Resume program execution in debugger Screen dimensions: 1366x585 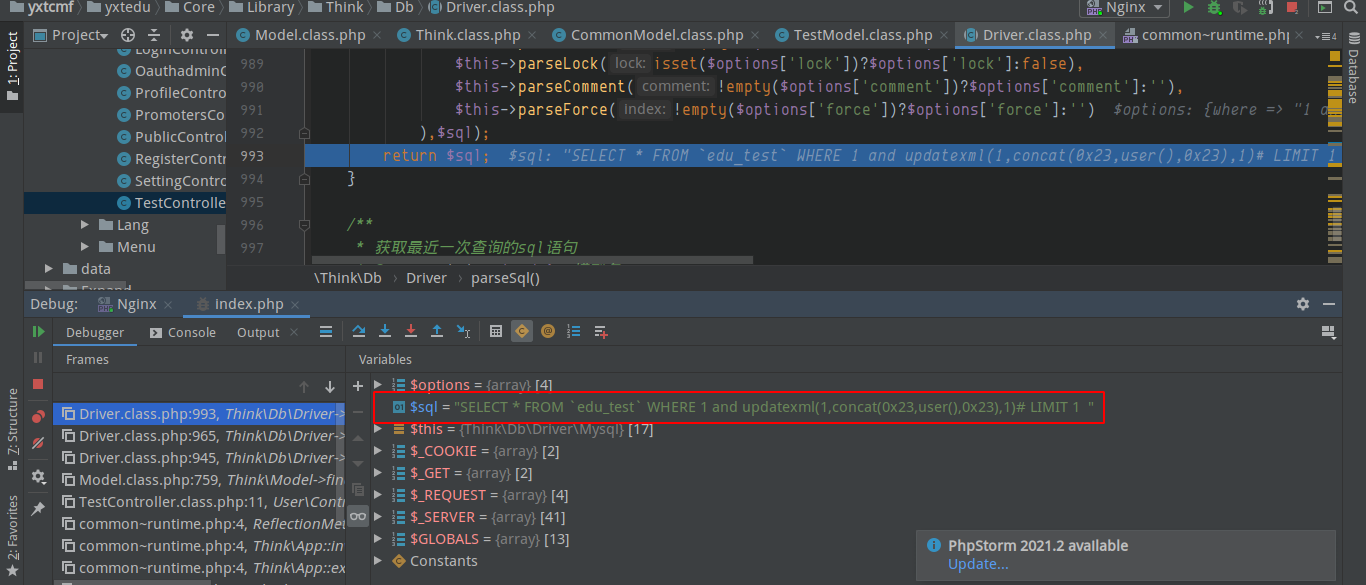click(38, 331)
